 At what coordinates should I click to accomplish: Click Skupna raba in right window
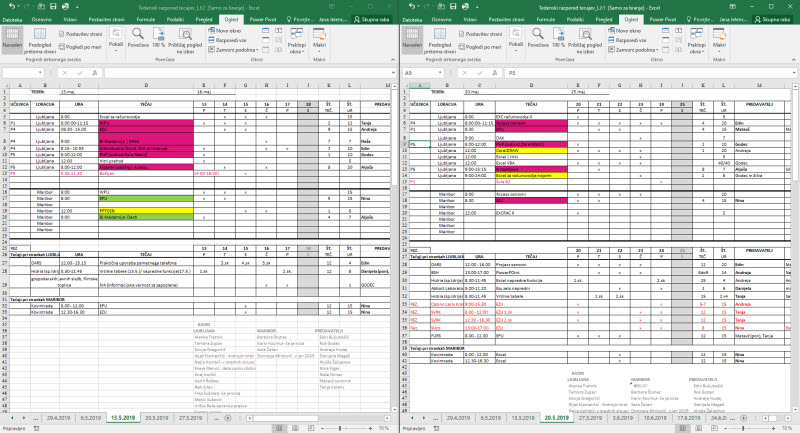tap(772, 19)
